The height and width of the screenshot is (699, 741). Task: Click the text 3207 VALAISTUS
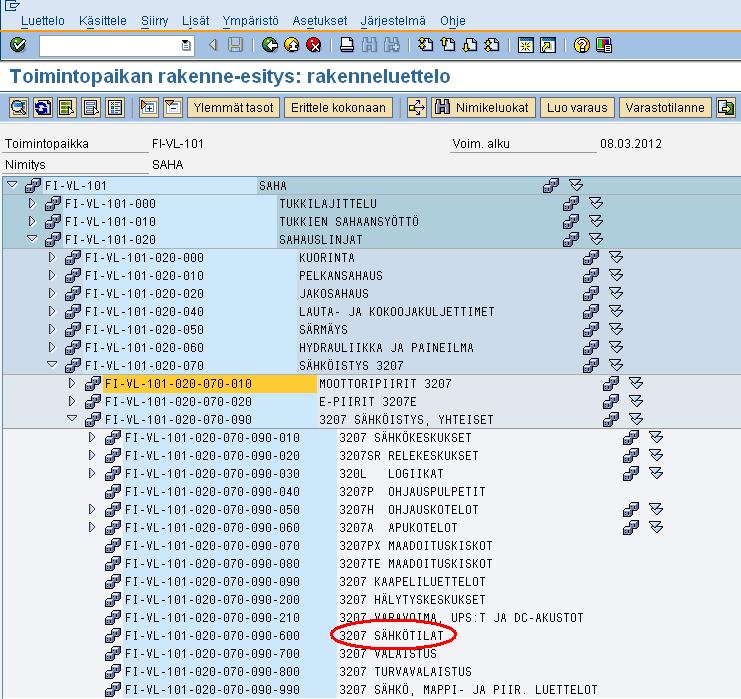click(x=388, y=653)
